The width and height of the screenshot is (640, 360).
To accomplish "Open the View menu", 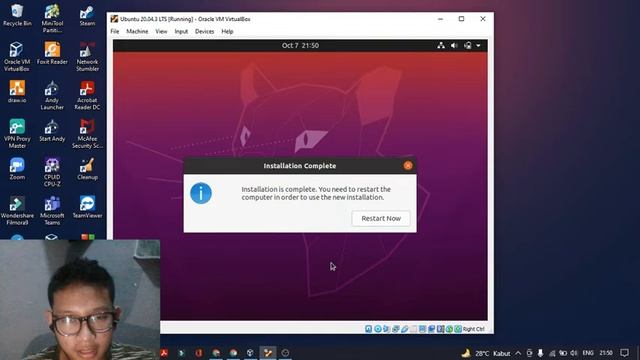I will [x=161, y=31].
